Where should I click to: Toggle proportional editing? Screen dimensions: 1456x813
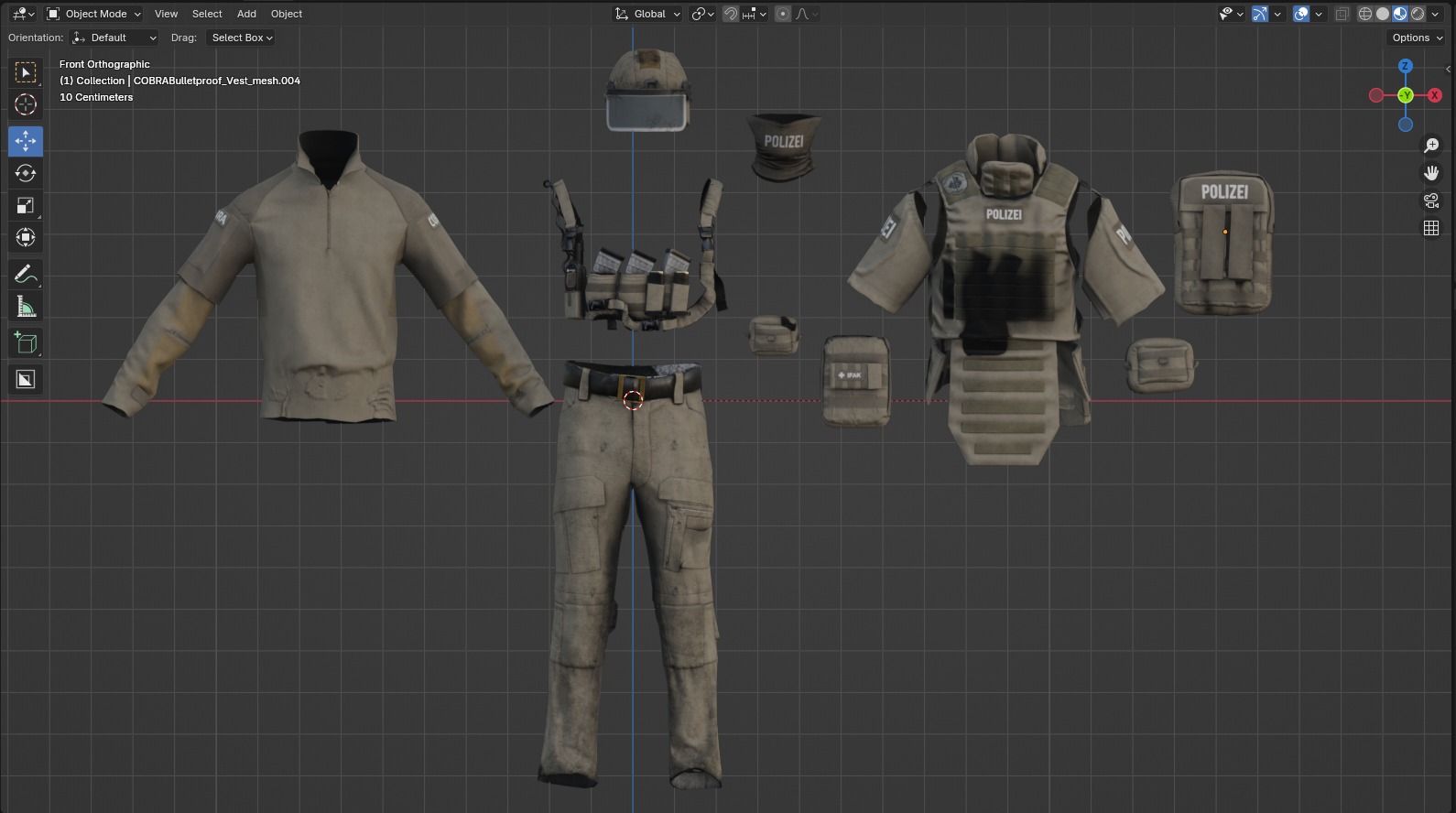pos(783,14)
